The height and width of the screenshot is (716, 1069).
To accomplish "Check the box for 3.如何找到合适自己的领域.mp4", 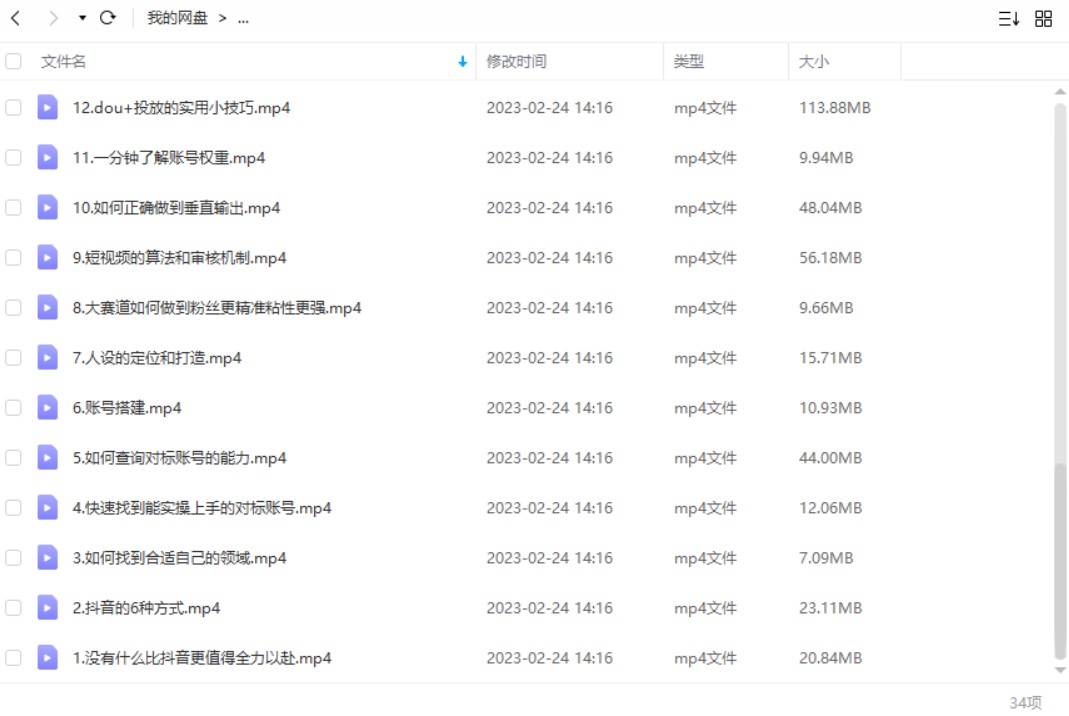I will (13, 558).
